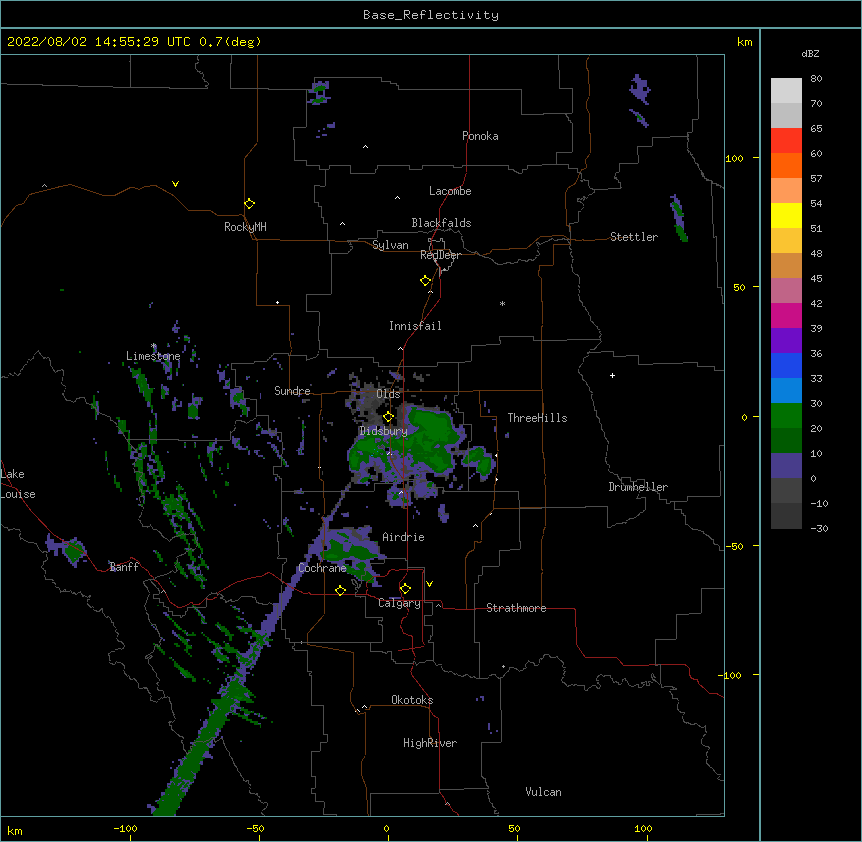The image size is (862, 842).
Task: Select the light gray 70–80 dBZ band
Action: (x=786, y=91)
